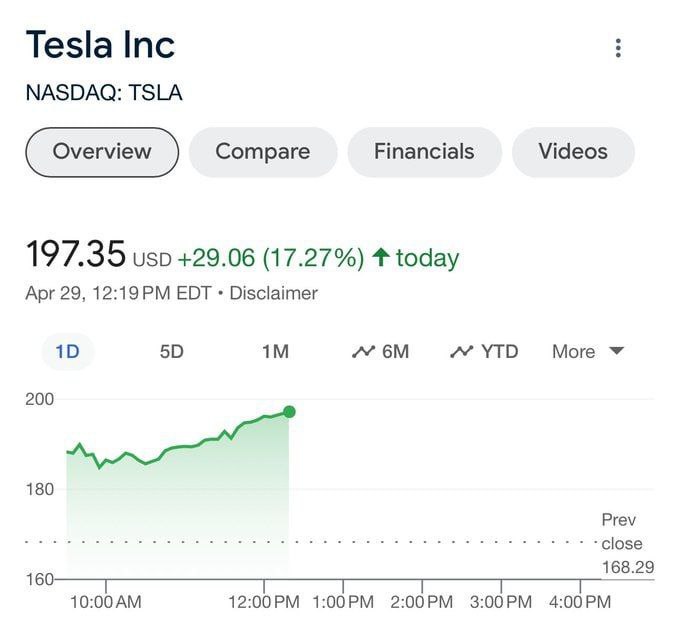Click the 10:00 AM axis label
This screenshot has width=680, height=620.
(106, 602)
